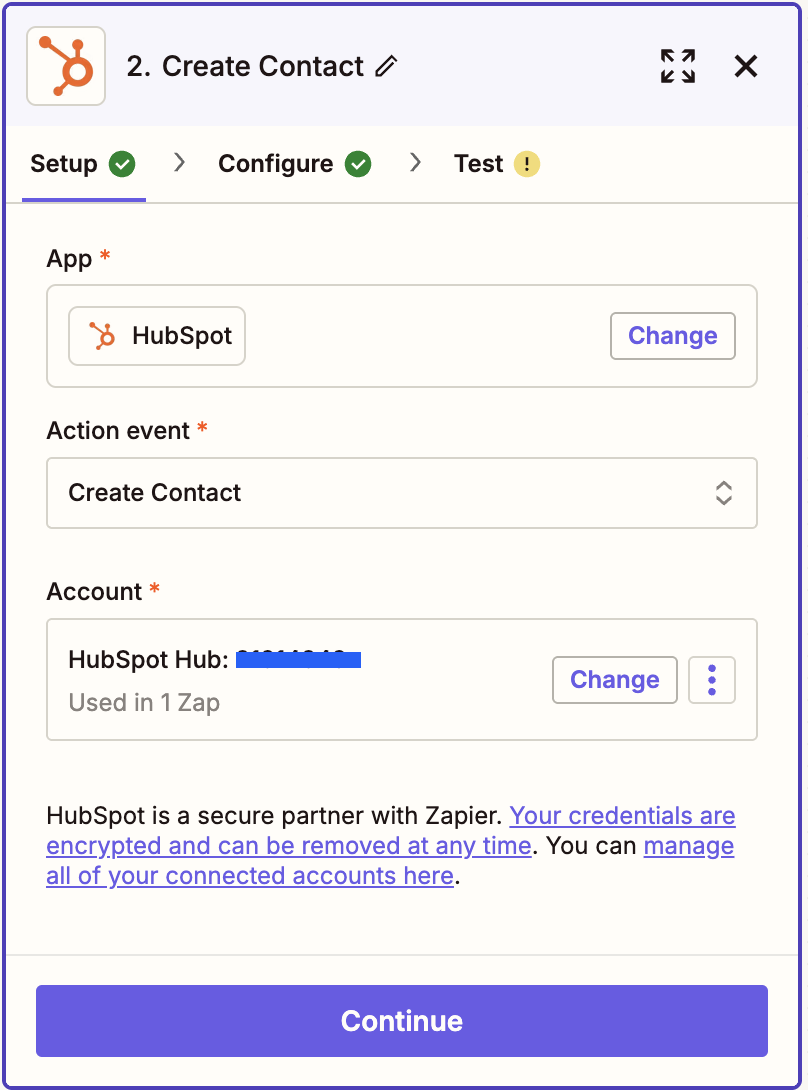Viewport: 808px width, 1090px height.
Task: Click the chevron between Configure and Test
Action: [x=415, y=163]
